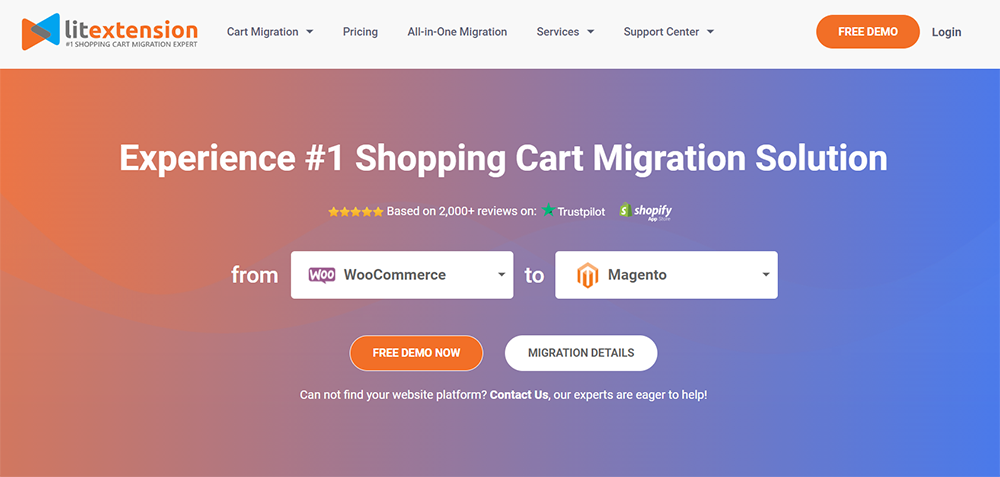Image resolution: width=1000 pixels, height=477 pixels.
Task: Open the Cart Migration menu
Action: [270, 32]
